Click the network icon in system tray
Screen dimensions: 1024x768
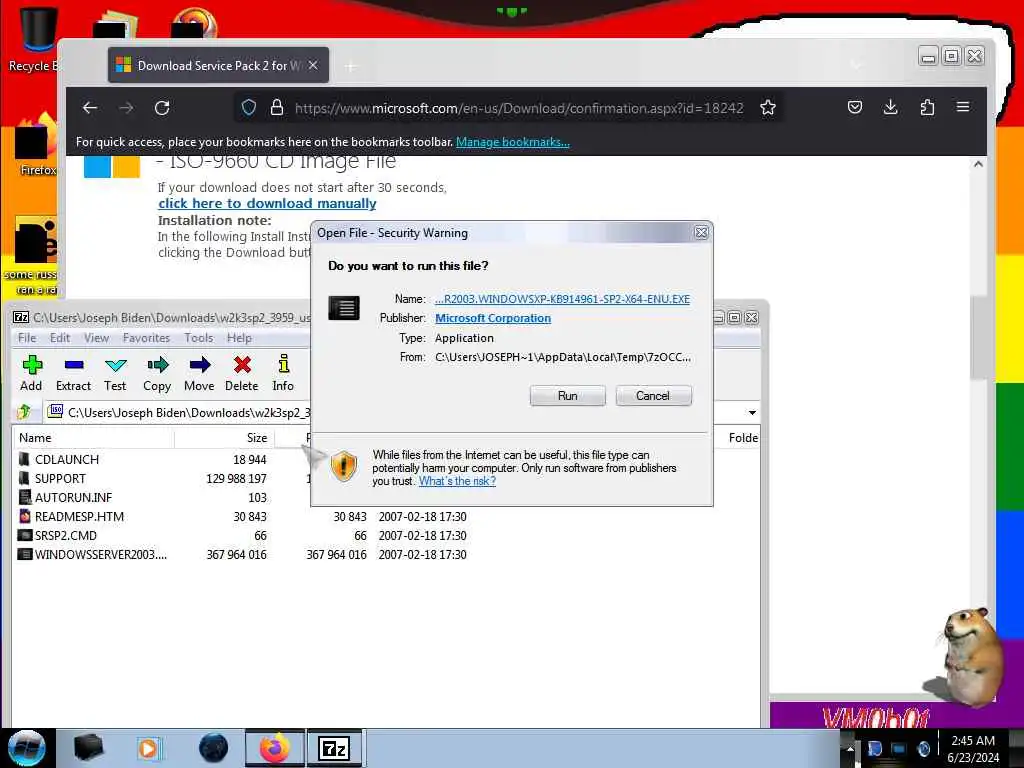[899, 748]
